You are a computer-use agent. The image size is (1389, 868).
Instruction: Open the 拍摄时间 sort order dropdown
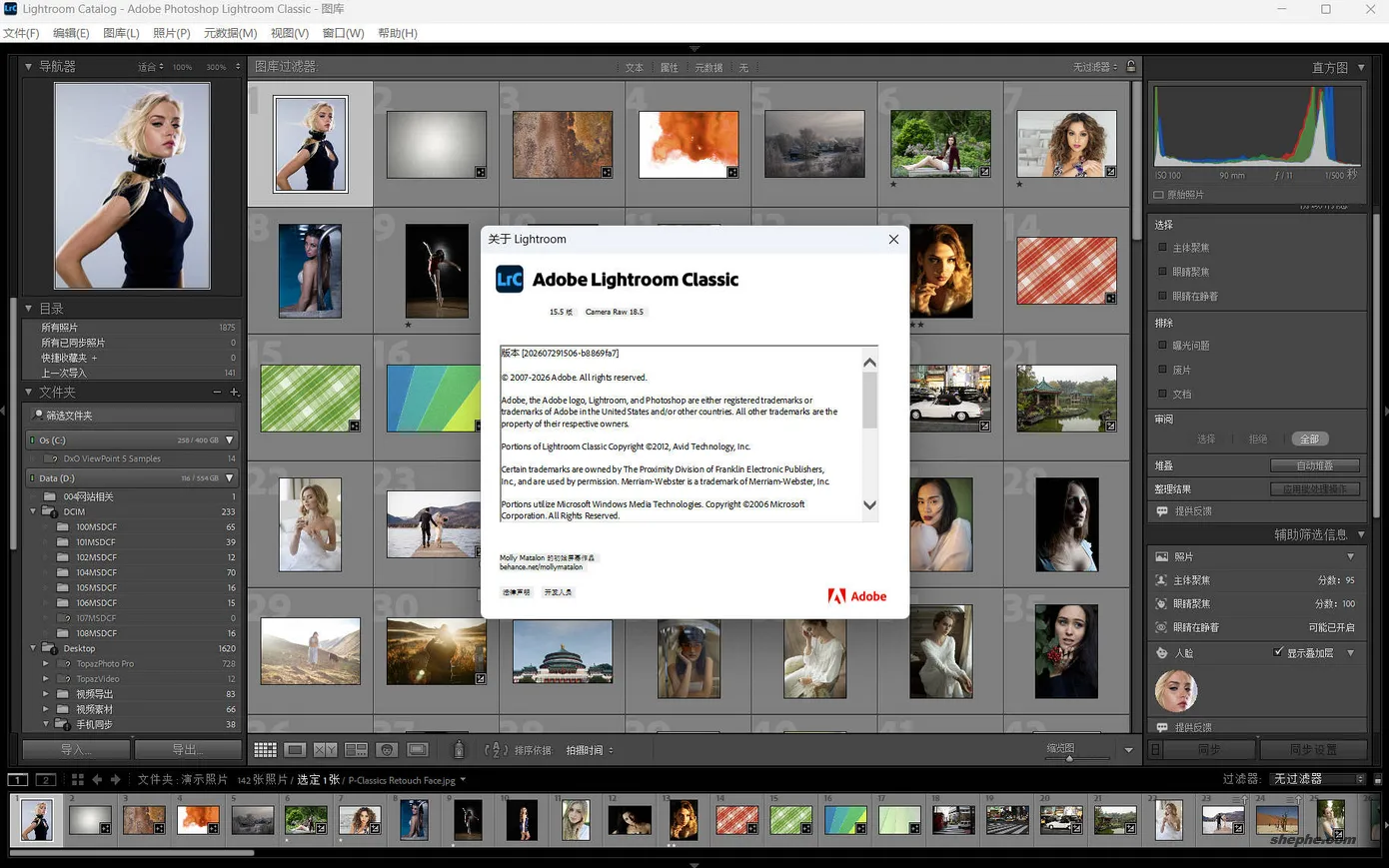pos(590,750)
